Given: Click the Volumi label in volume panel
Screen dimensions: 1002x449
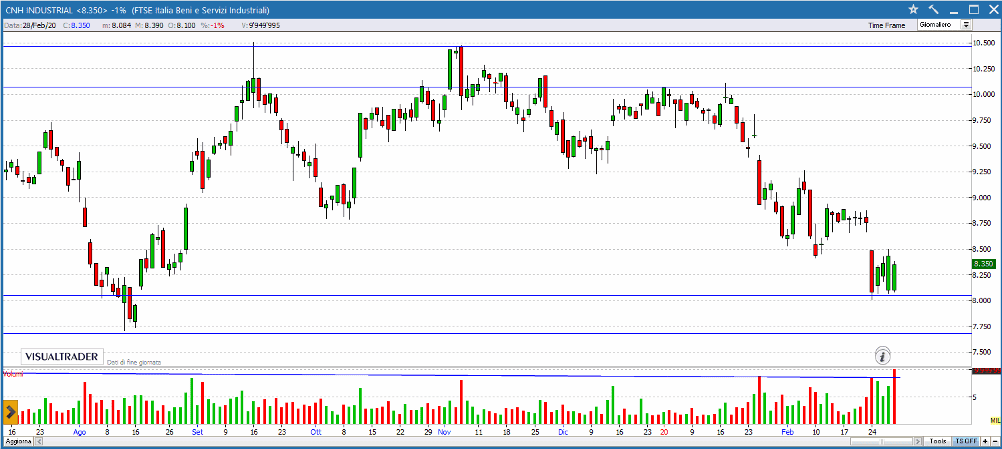Looking at the screenshot, I should click(13, 374).
